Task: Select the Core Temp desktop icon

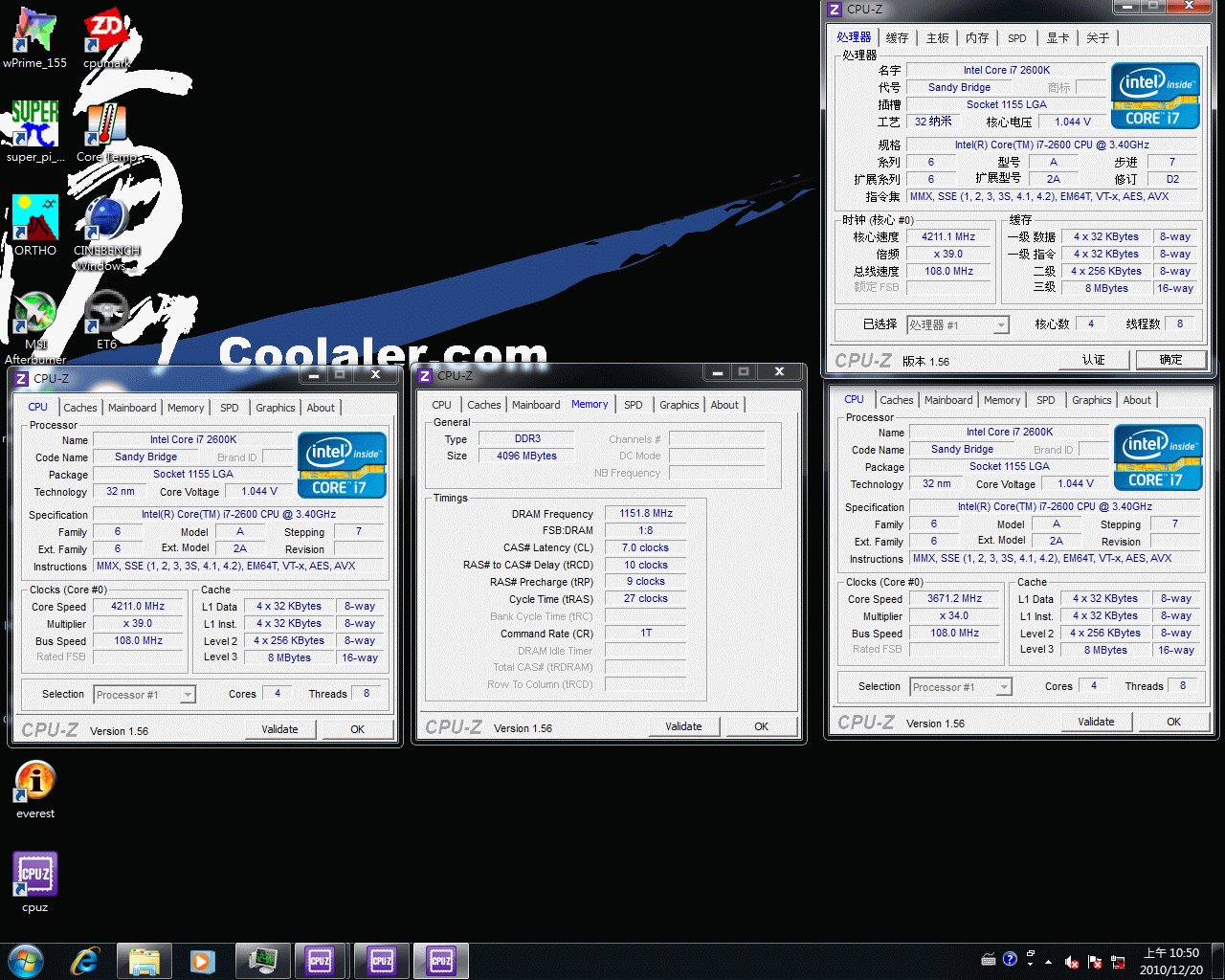Action: coord(106,132)
